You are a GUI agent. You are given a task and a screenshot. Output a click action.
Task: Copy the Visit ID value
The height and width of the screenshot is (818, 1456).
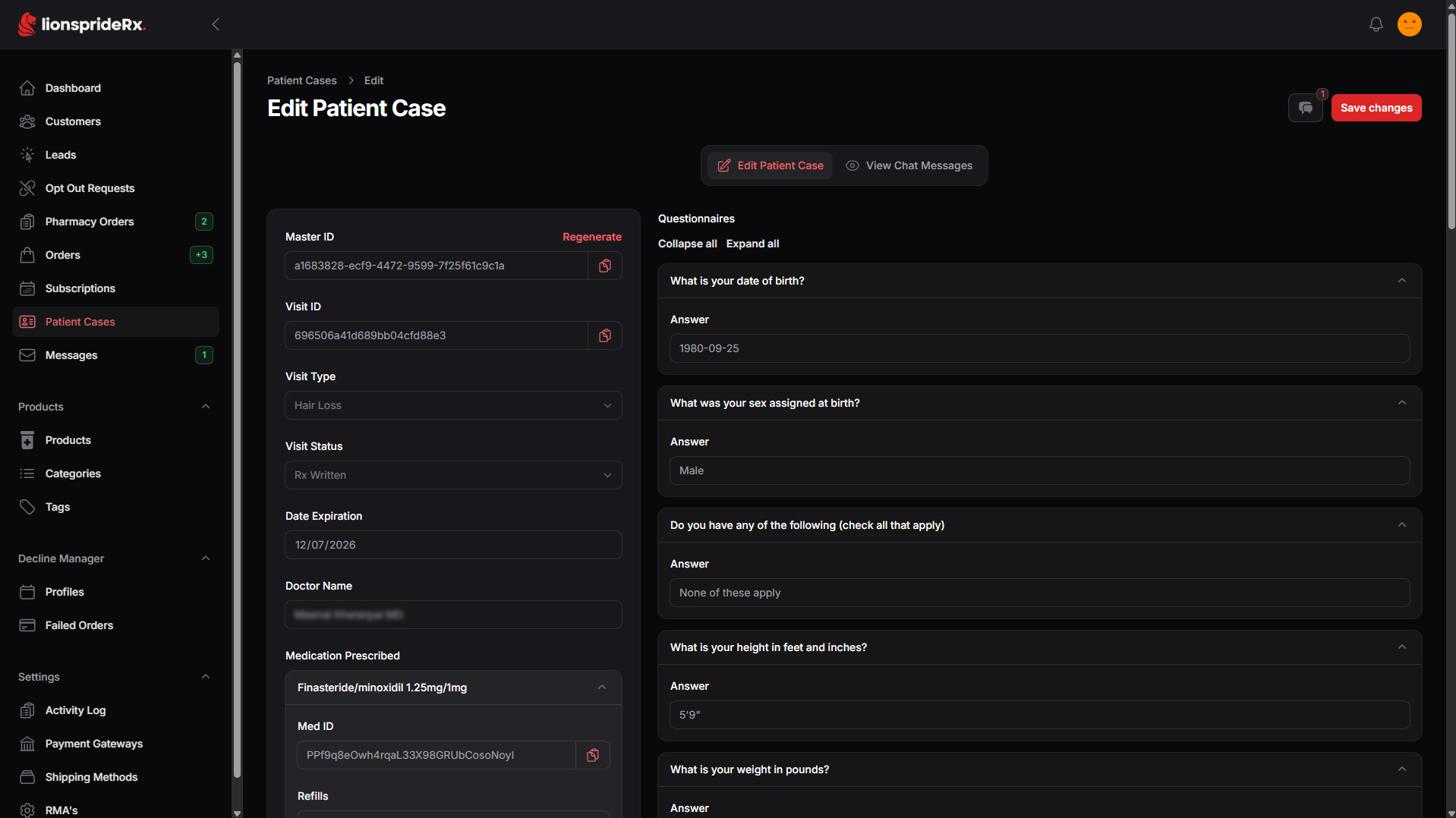pyautogui.click(x=605, y=335)
